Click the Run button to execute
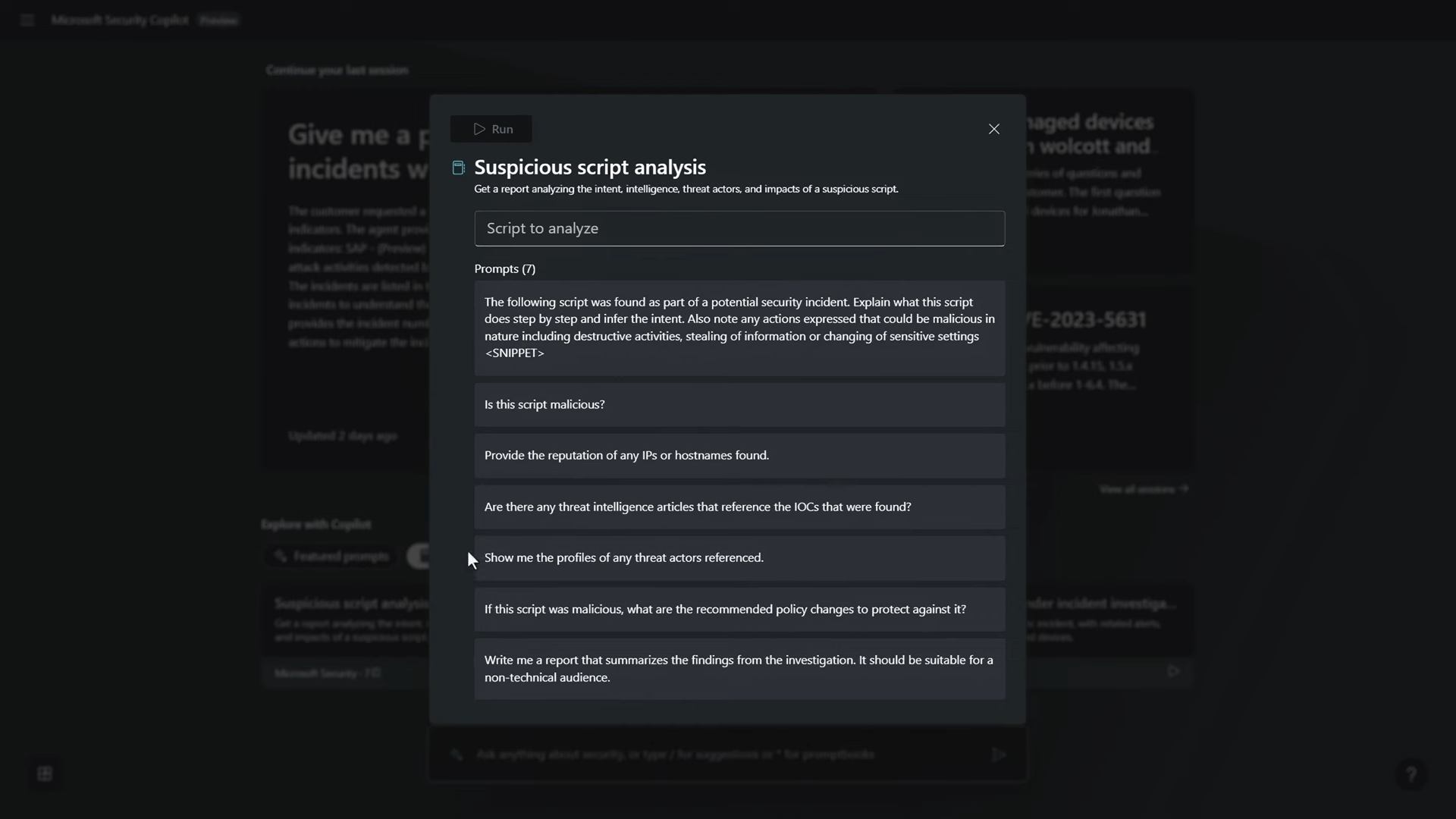 point(493,128)
